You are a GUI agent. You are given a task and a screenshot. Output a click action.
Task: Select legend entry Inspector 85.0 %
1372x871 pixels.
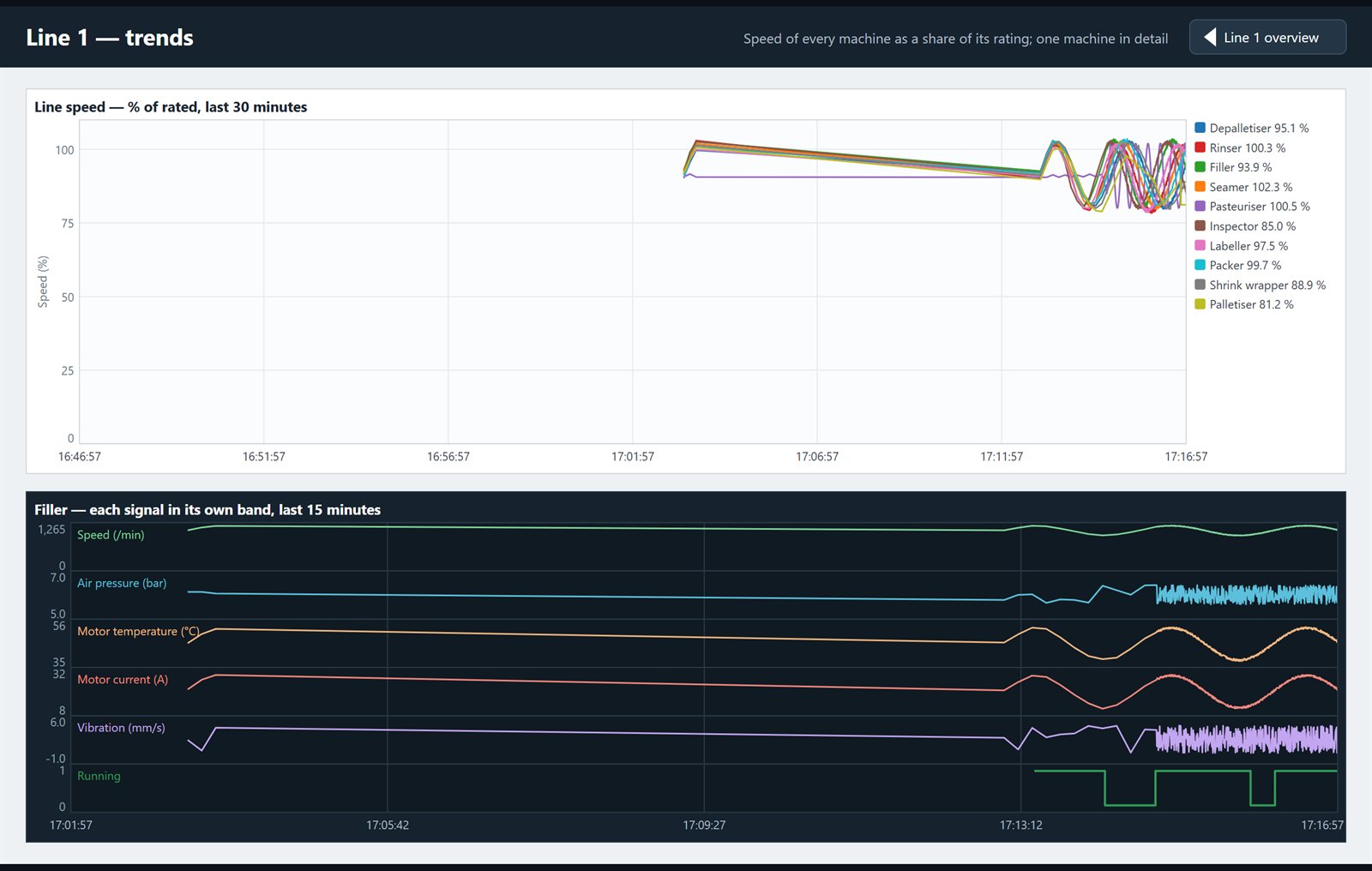[1245, 225]
